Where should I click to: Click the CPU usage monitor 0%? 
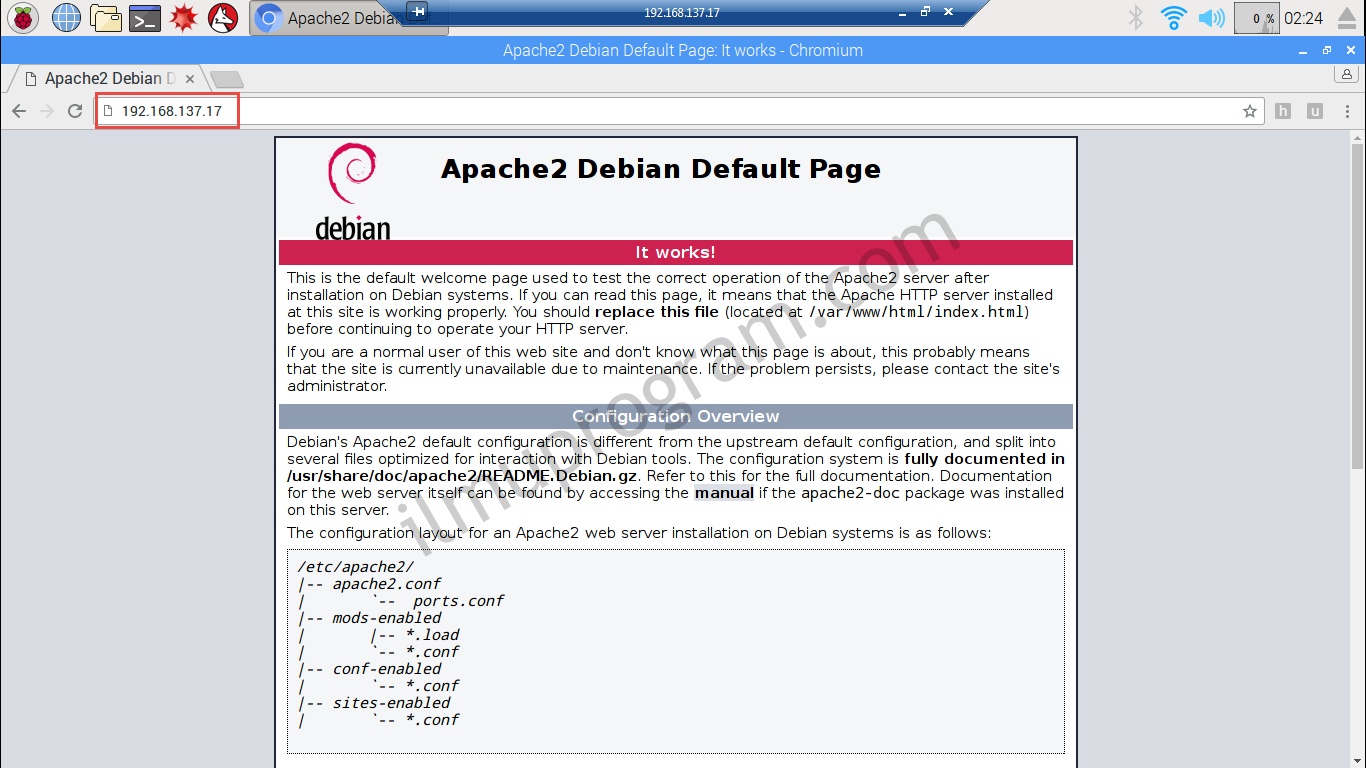click(x=1257, y=18)
